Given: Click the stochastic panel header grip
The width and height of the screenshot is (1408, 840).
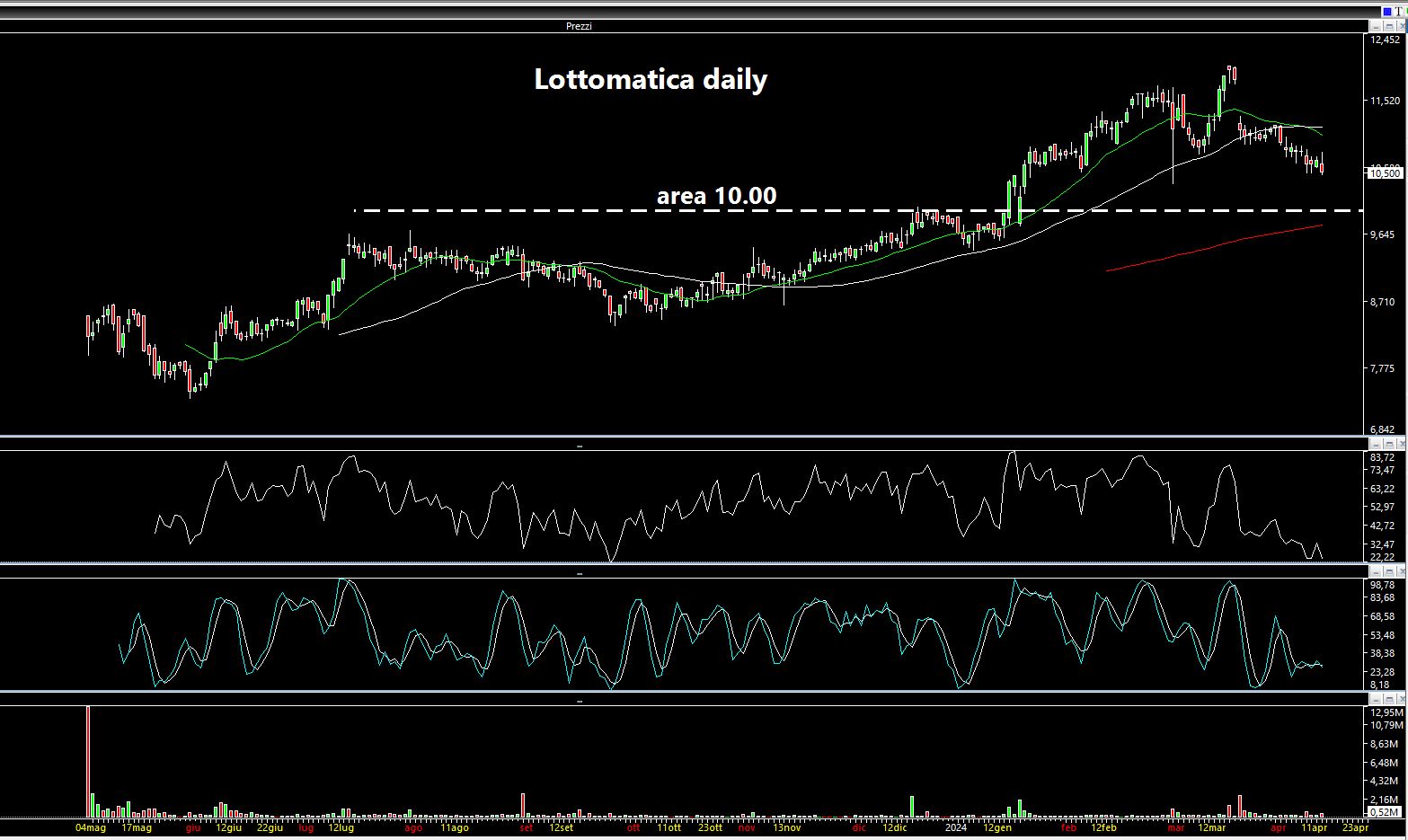Looking at the screenshot, I should tap(580, 572).
